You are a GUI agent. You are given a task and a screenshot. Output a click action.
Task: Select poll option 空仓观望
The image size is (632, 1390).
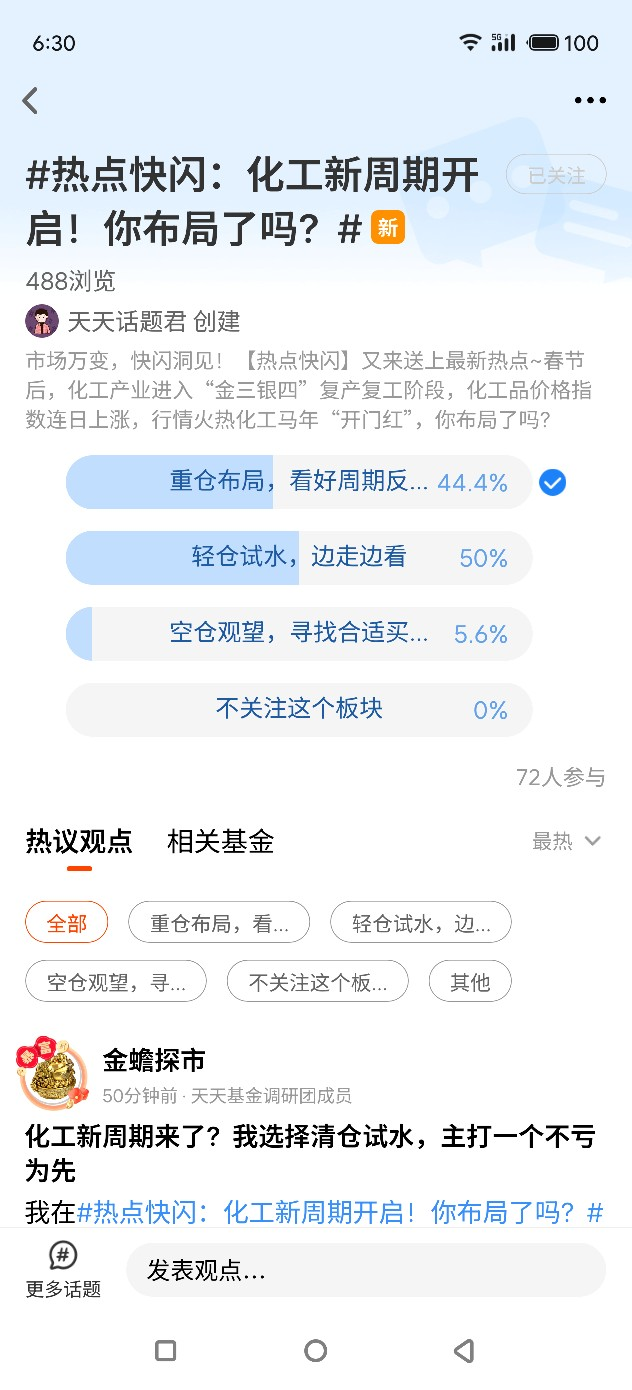click(x=299, y=634)
